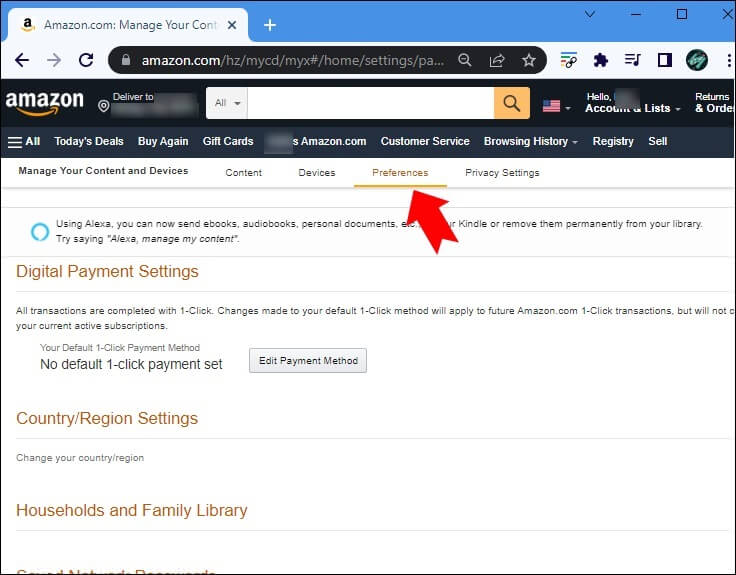736x575 pixels.
Task: Switch to the Content tab
Action: (244, 173)
